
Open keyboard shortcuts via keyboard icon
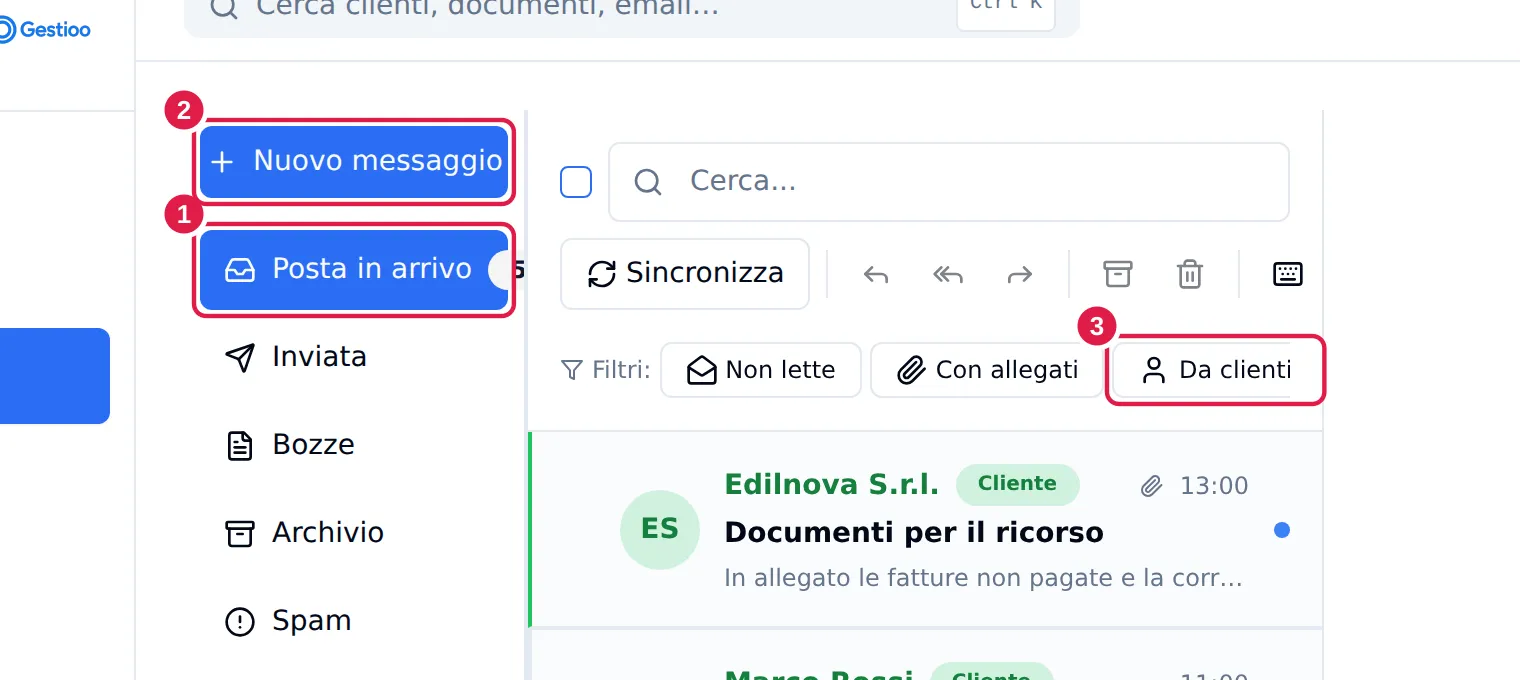click(1288, 274)
